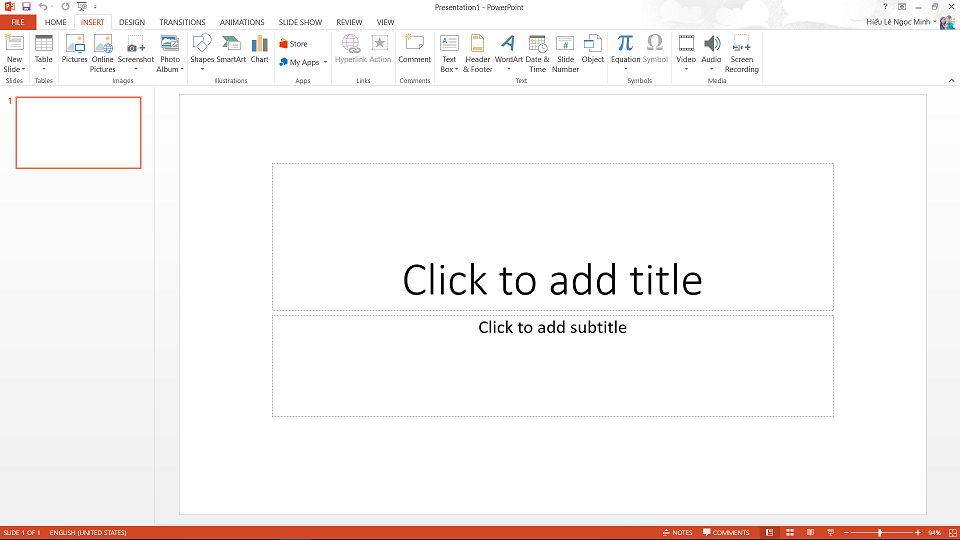
Task: Add a Comment
Action: (414, 49)
